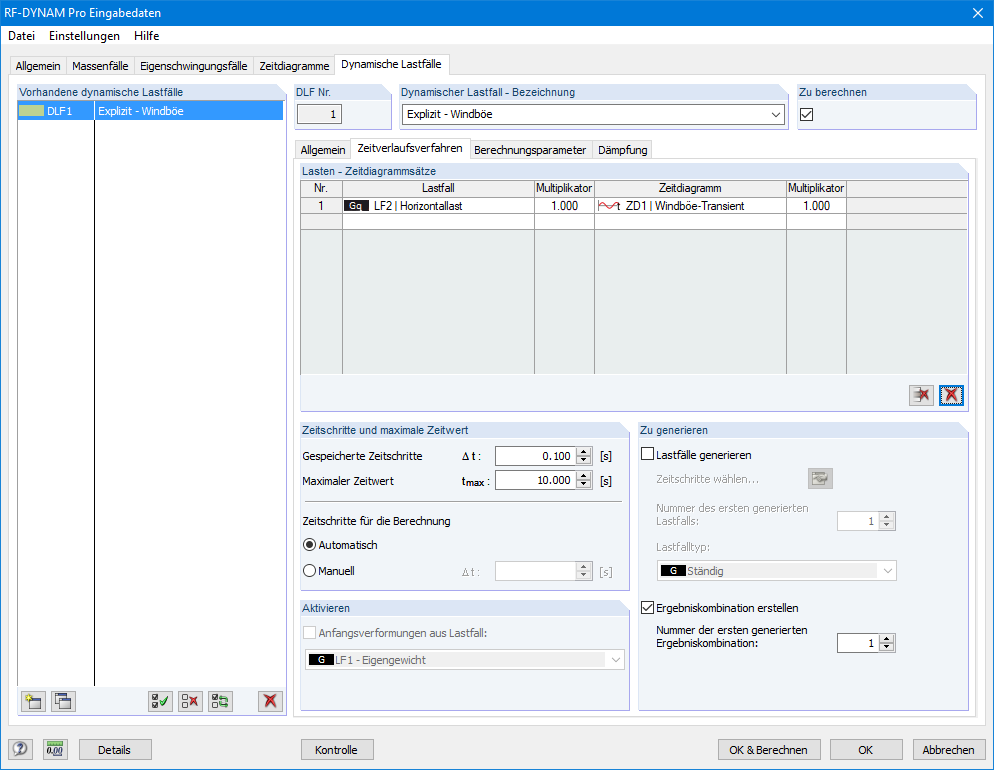Open the Berechnungsparameter sub-tab
The height and width of the screenshot is (770, 994).
point(530,150)
